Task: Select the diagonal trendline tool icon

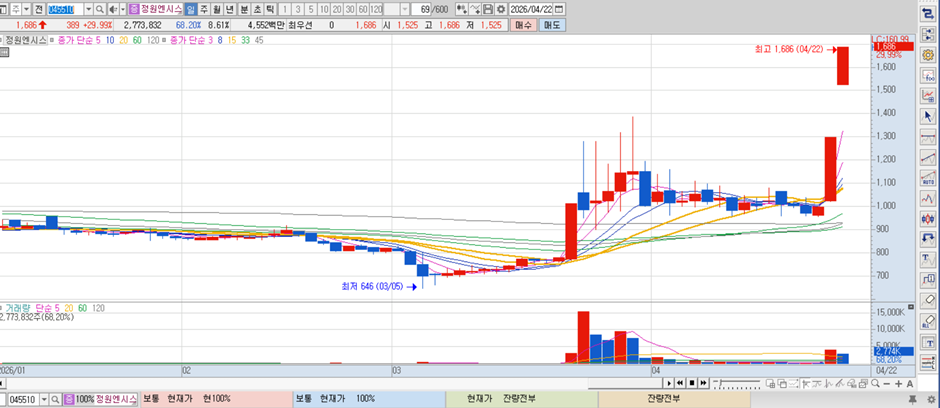Action: [929, 158]
